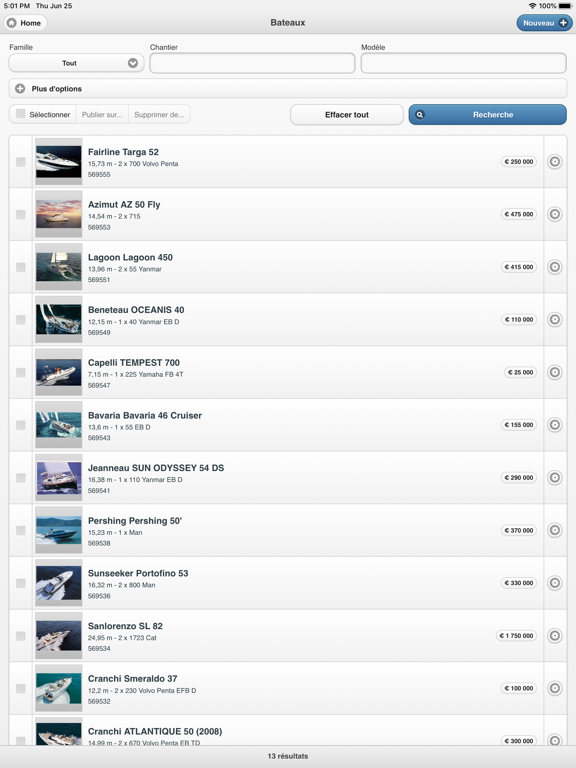Run the search with Recherche

488,115
